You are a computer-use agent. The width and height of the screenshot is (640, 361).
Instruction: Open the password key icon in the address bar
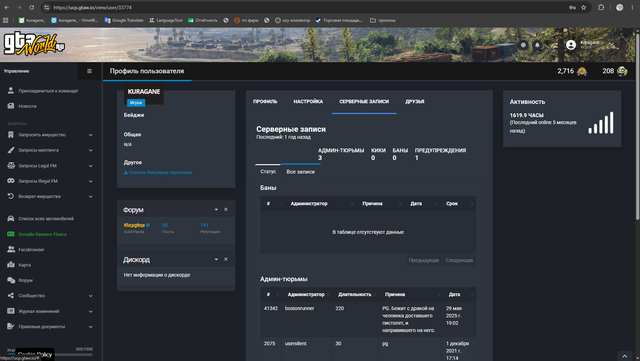pos(572,7)
